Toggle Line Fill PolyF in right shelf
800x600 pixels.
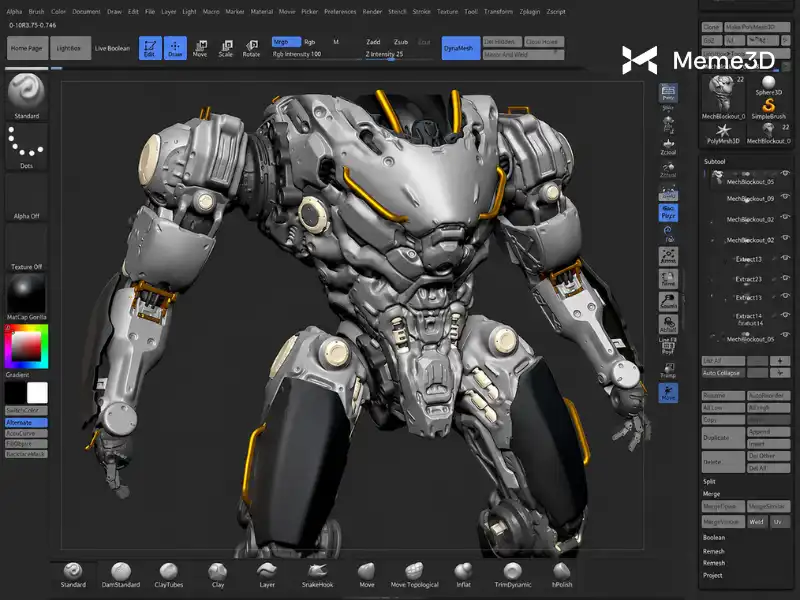click(x=668, y=345)
